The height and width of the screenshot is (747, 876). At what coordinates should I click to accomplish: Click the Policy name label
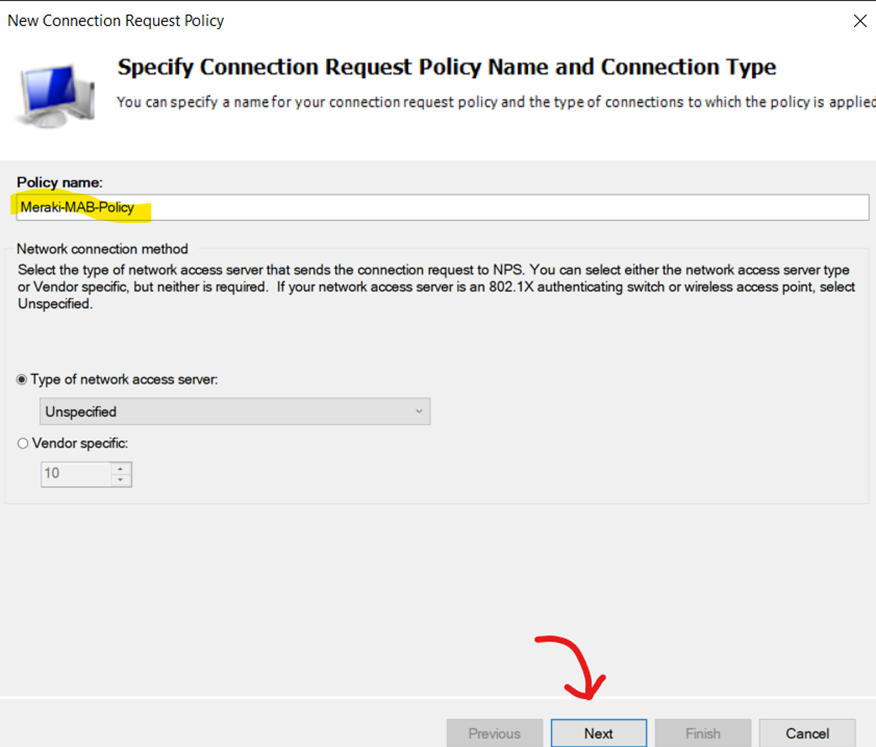point(60,183)
